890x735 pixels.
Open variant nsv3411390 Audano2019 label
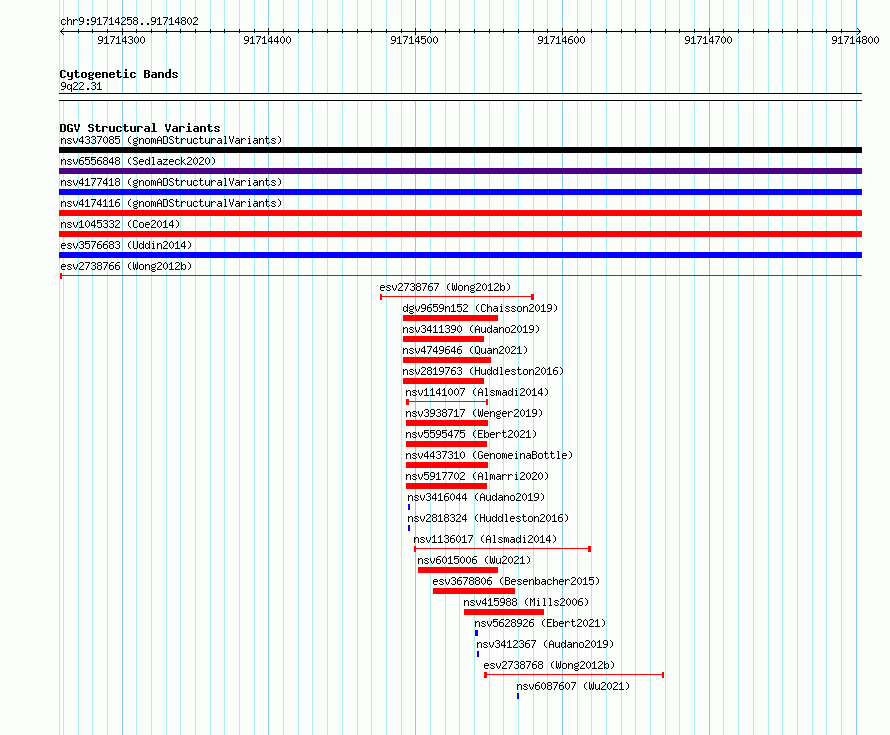[471, 329]
